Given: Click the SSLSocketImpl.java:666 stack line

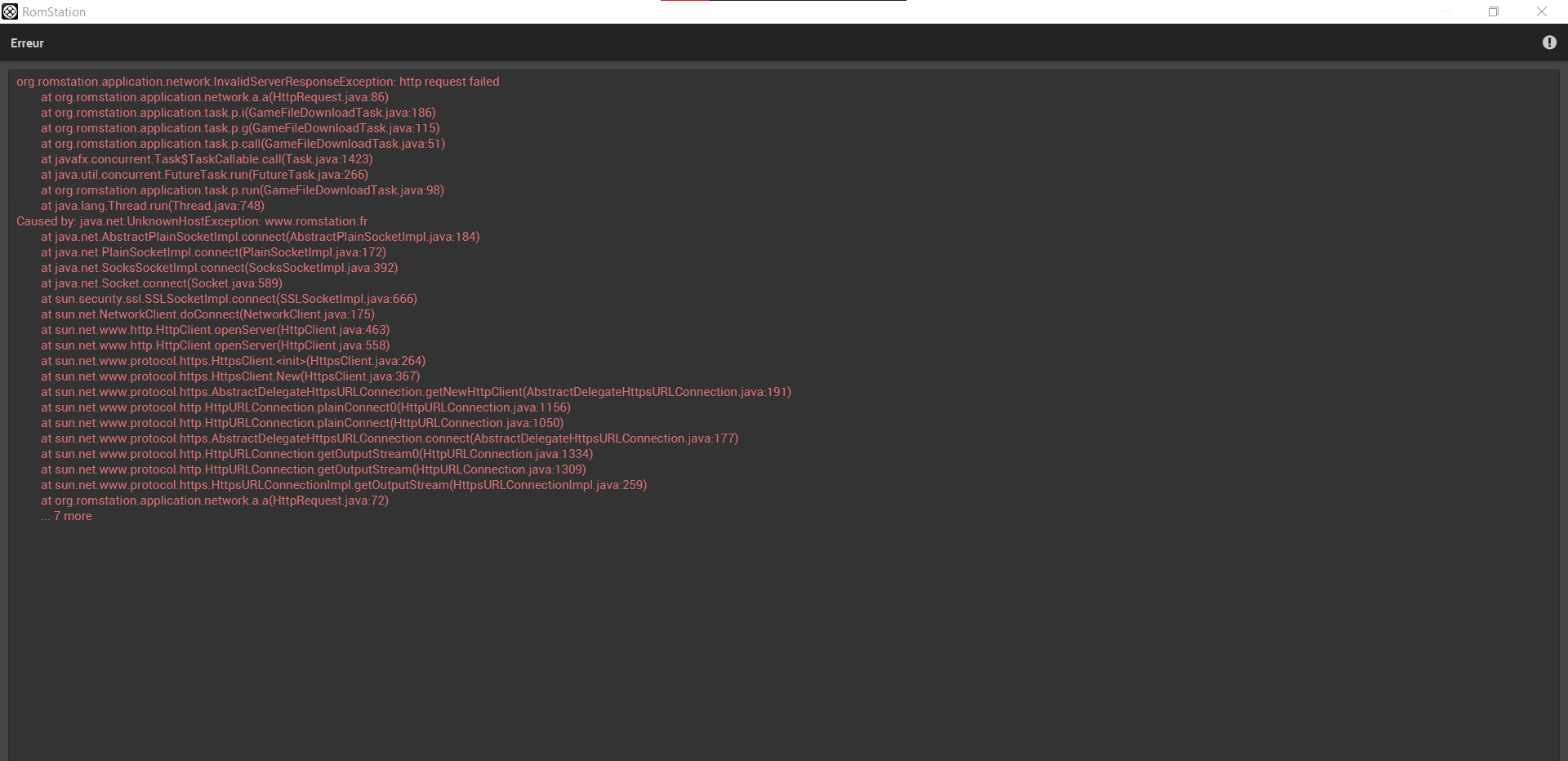Looking at the screenshot, I should tap(229, 299).
